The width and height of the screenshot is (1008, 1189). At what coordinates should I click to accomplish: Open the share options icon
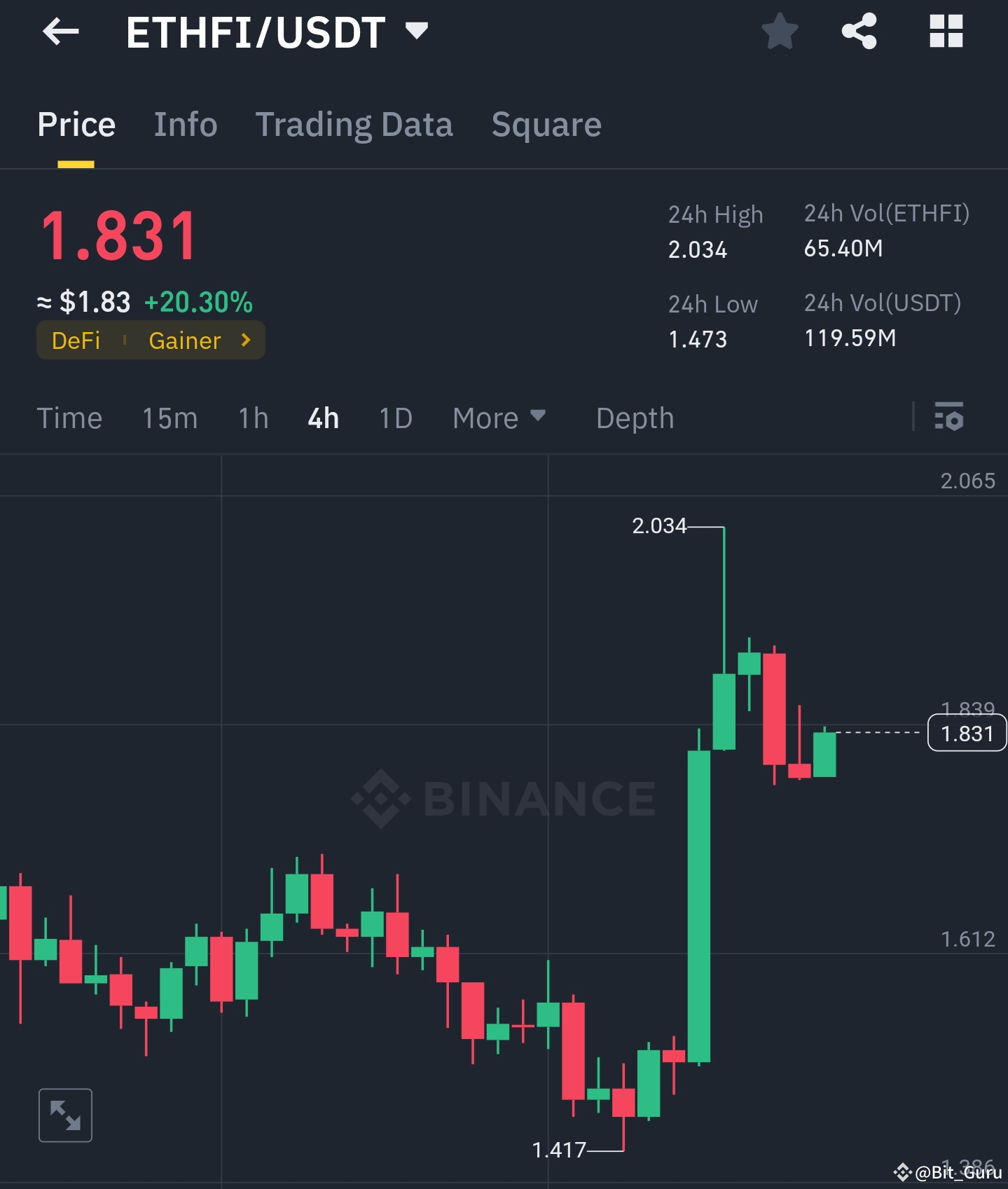(859, 32)
